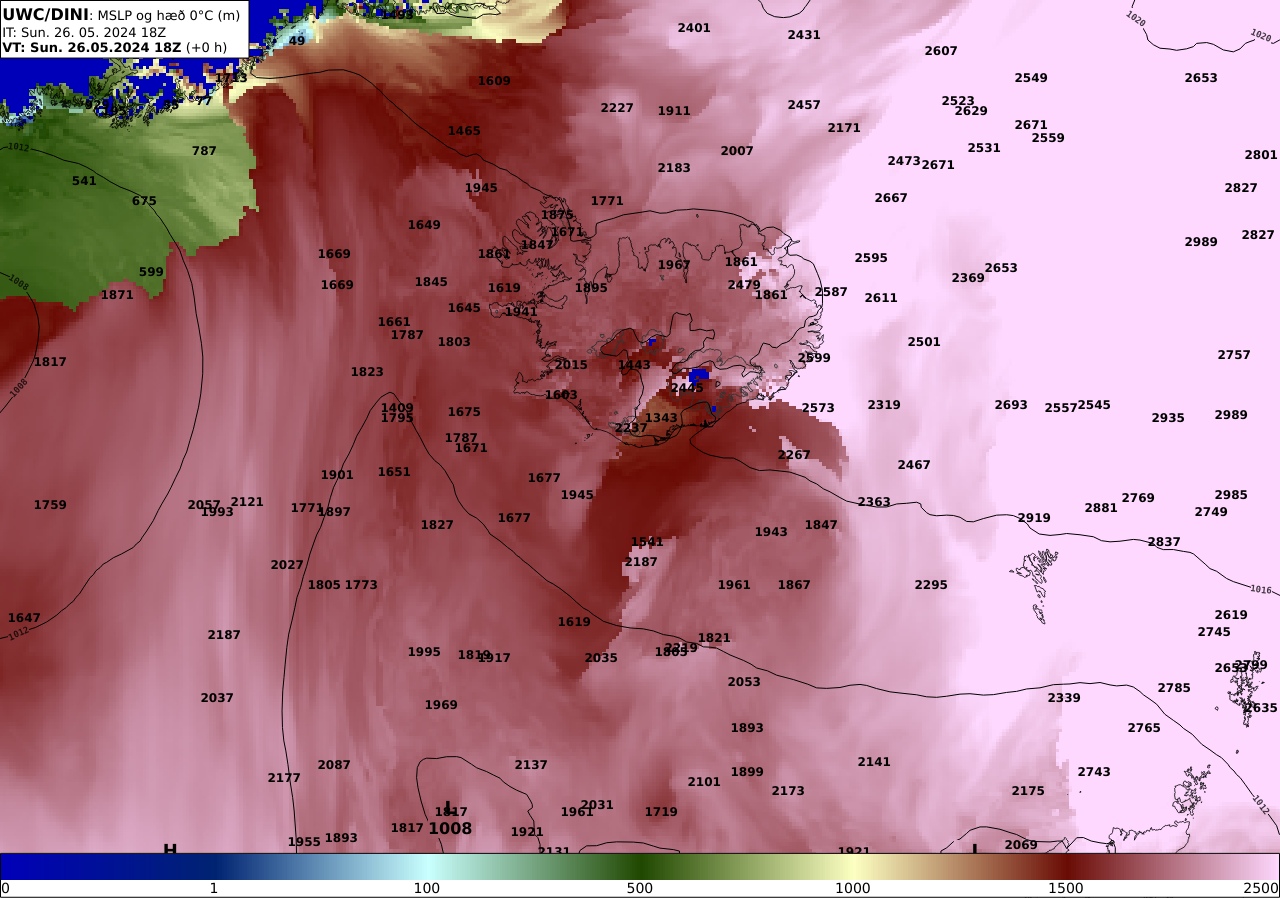Click the map value '1911'
This screenshot has width=1280, height=898.
674,111
